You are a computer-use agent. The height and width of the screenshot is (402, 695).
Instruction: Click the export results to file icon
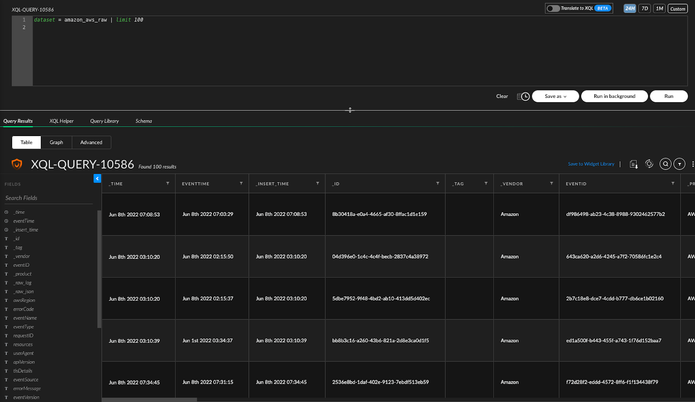(633, 163)
